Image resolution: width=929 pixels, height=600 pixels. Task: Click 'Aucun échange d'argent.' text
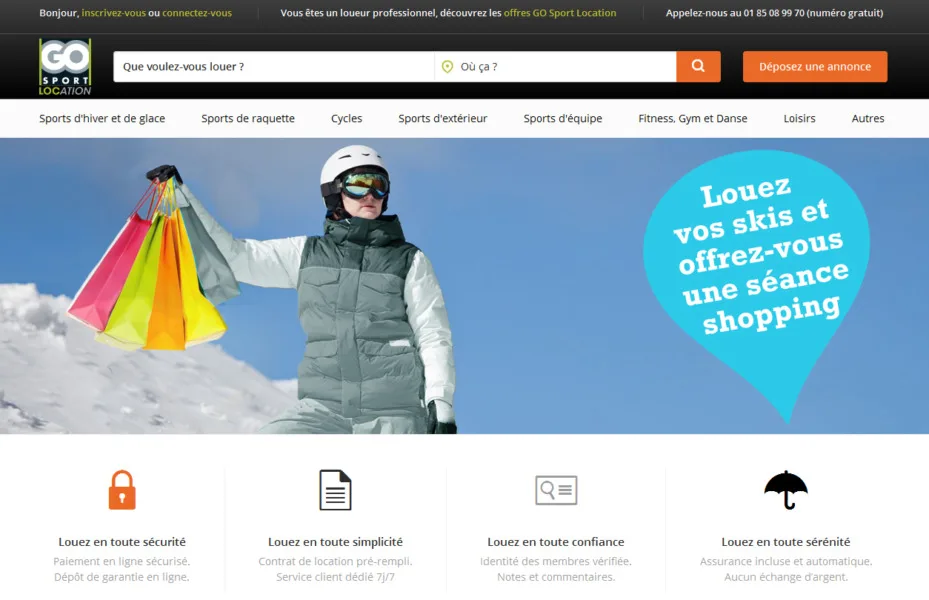point(786,577)
